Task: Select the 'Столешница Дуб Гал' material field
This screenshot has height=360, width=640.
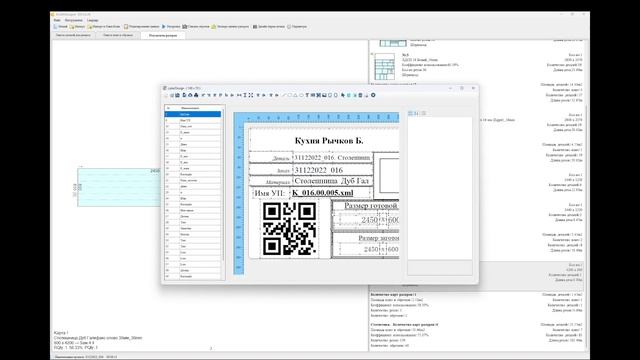Action: pyautogui.click(x=332, y=181)
